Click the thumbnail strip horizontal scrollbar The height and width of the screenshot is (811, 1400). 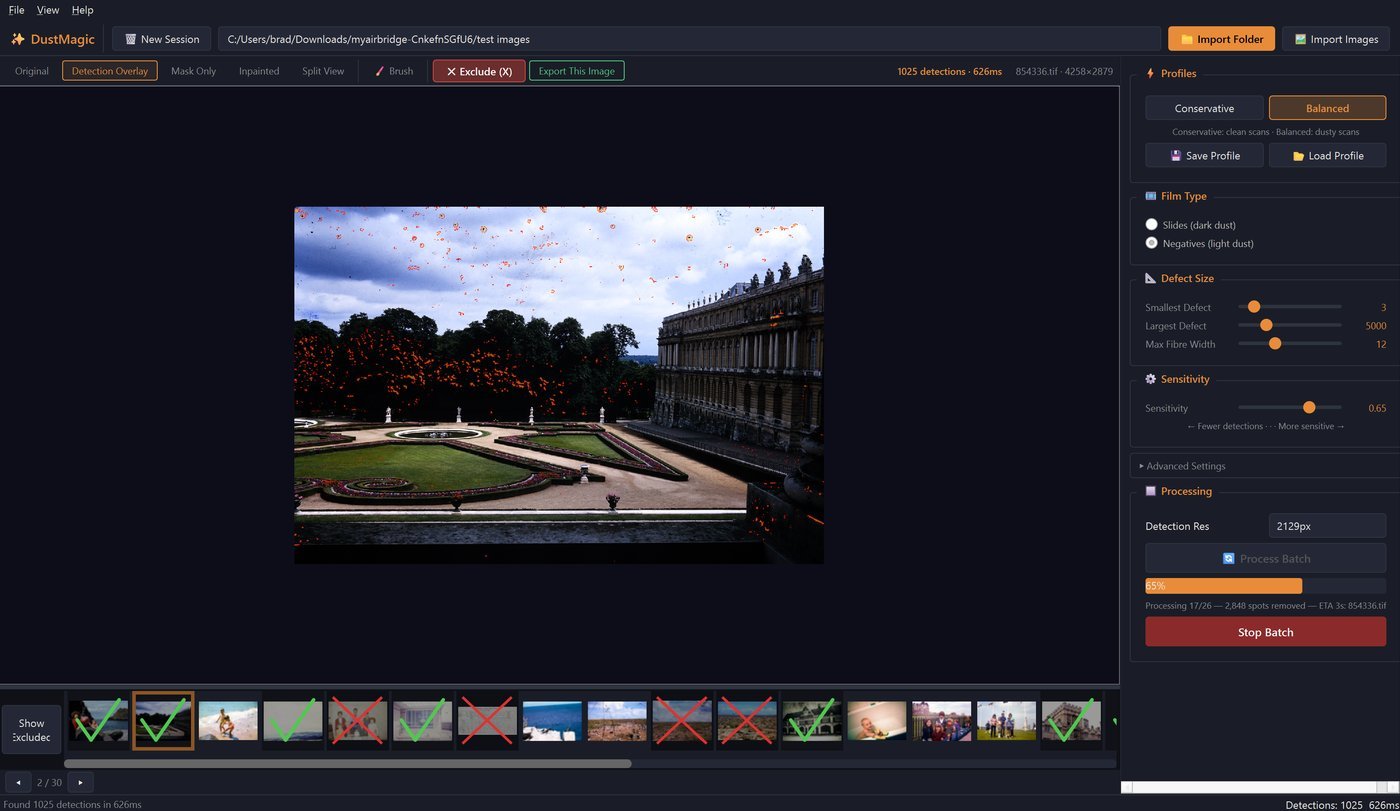347,764
